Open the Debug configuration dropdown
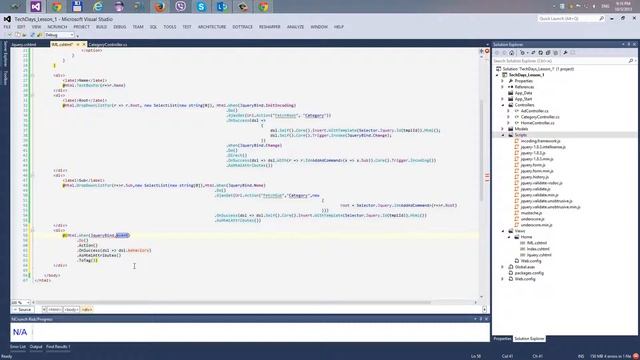Screen dimensions: 640x360 [x=60, y=35]
